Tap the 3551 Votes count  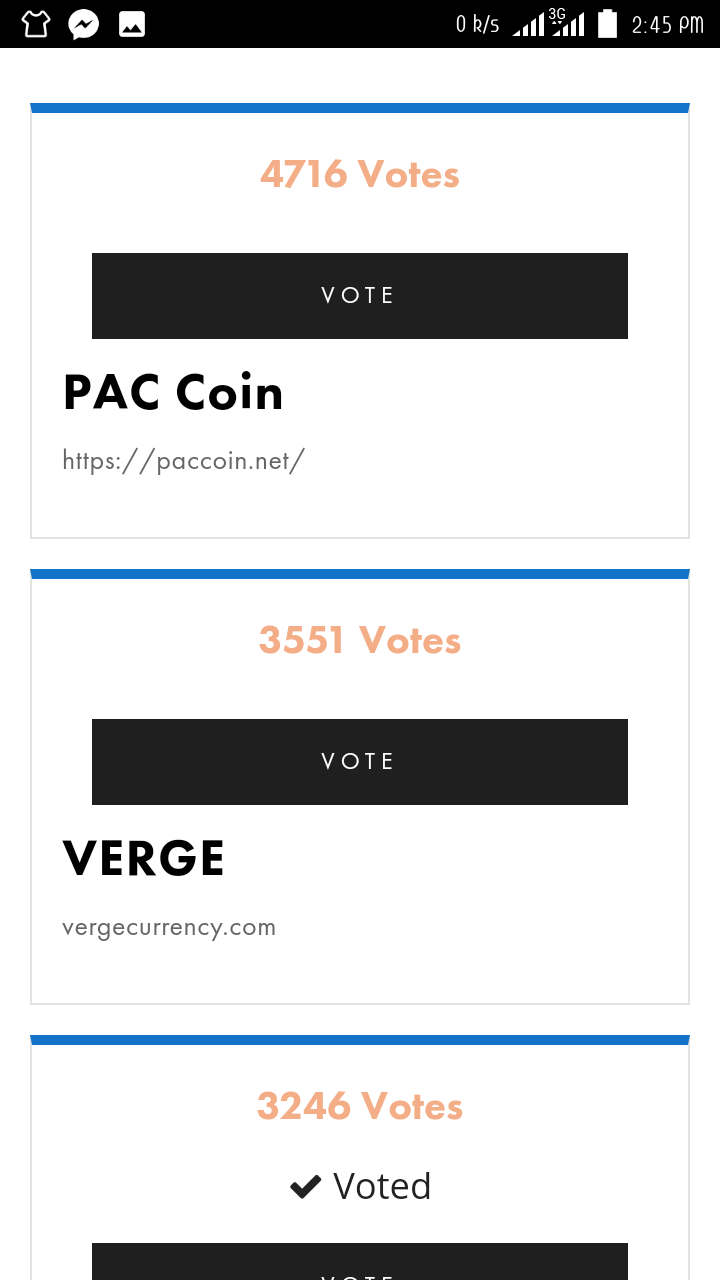pos(360,641)
